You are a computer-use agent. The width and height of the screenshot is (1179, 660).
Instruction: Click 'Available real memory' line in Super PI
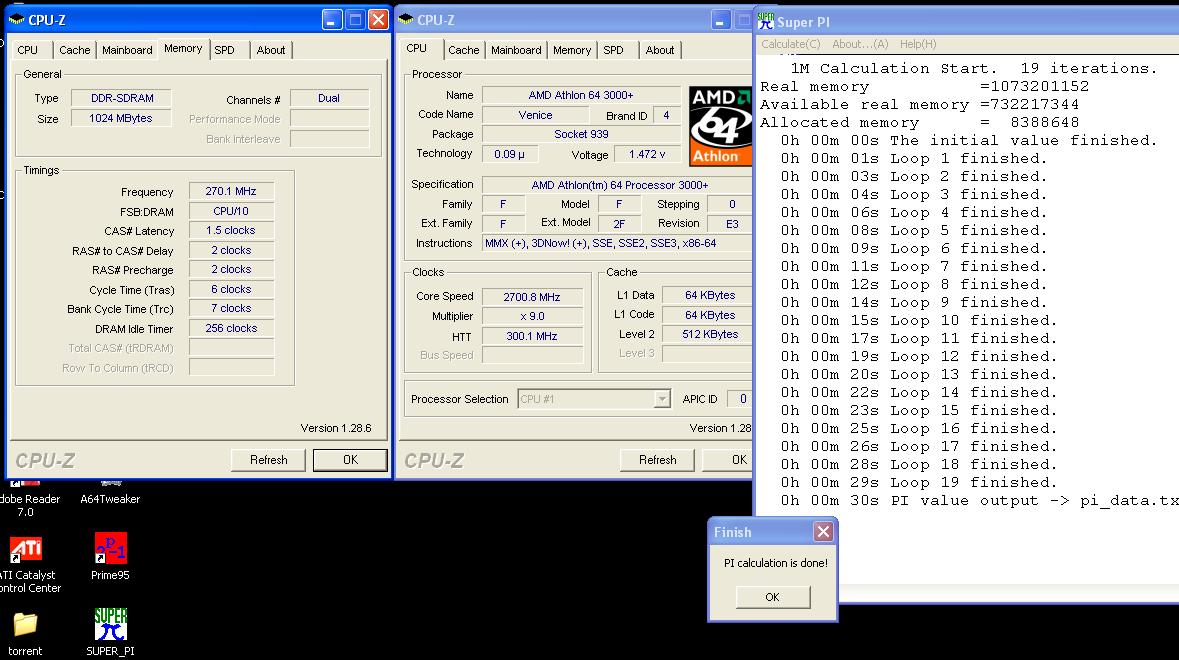pyautogui.click(x=920, y=104)
